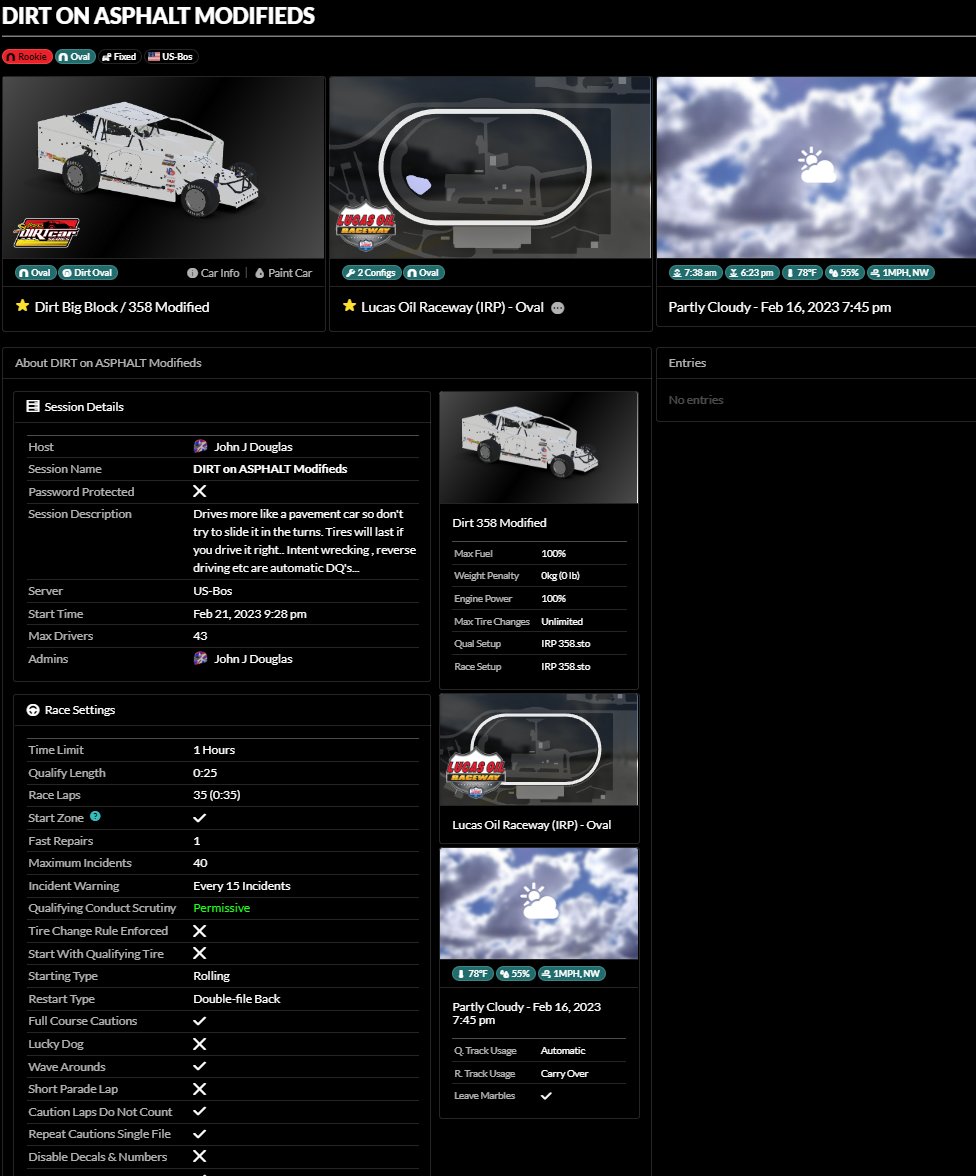Click Short Parade Lap X mark
976x1176 pixels.
[200, 1089]
